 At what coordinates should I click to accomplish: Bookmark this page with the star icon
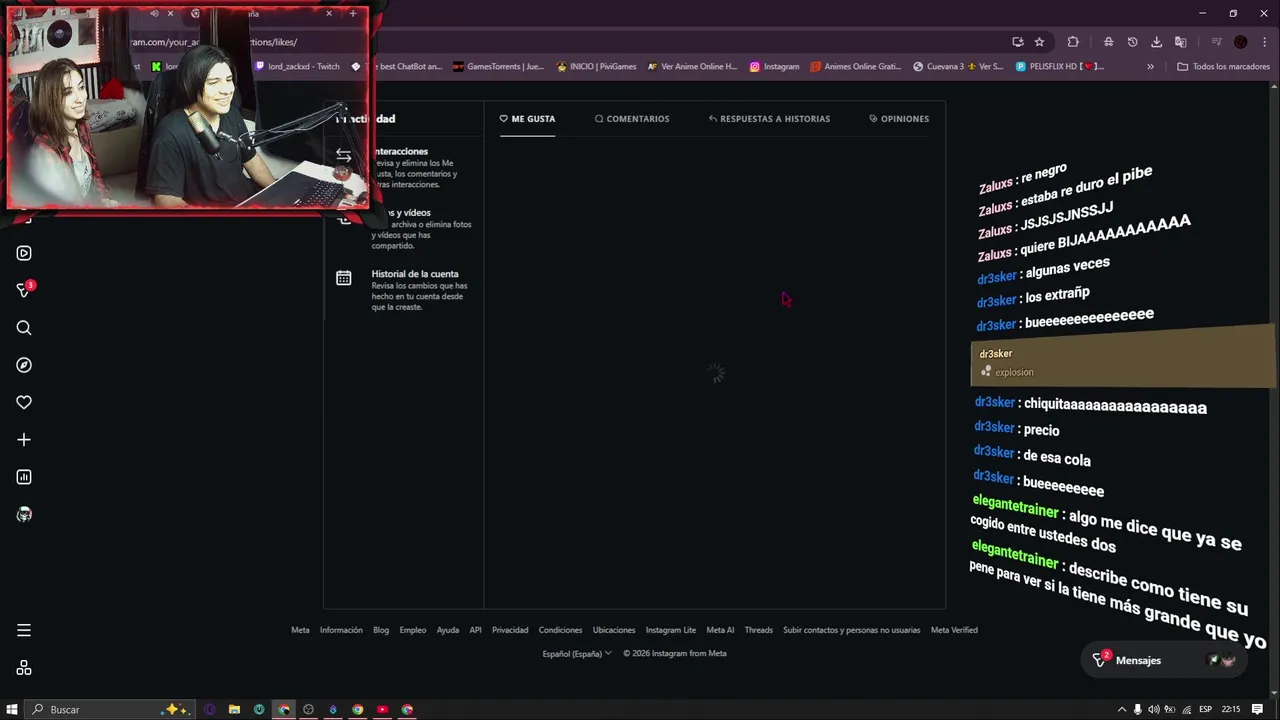coord(1039,42)
